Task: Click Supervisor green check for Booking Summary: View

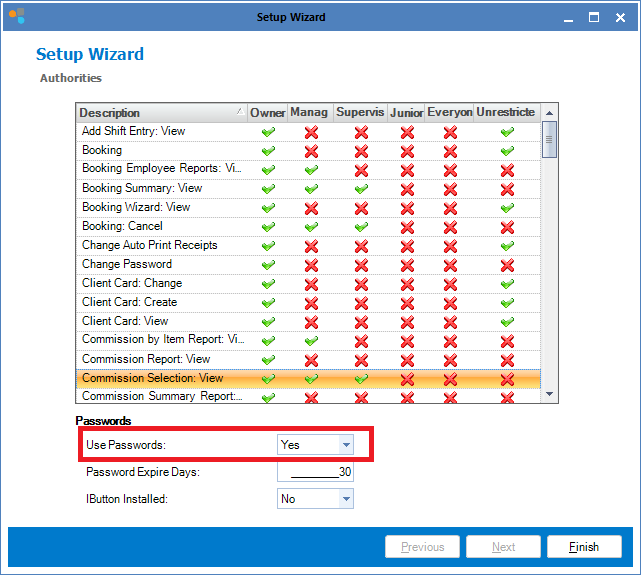Action: point(360,189)
